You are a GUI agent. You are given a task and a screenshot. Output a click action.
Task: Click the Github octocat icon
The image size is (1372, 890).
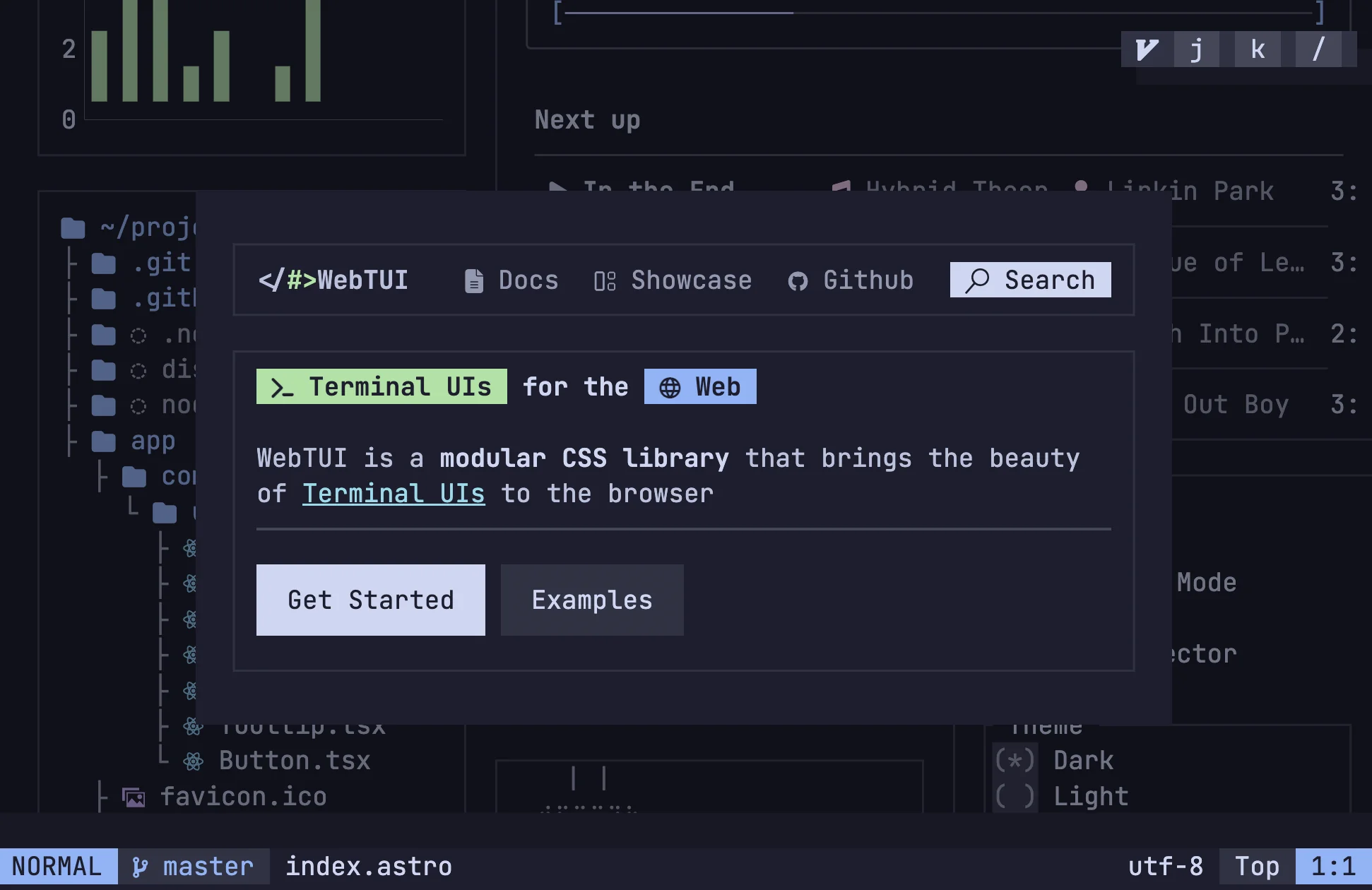click(798, 282)
